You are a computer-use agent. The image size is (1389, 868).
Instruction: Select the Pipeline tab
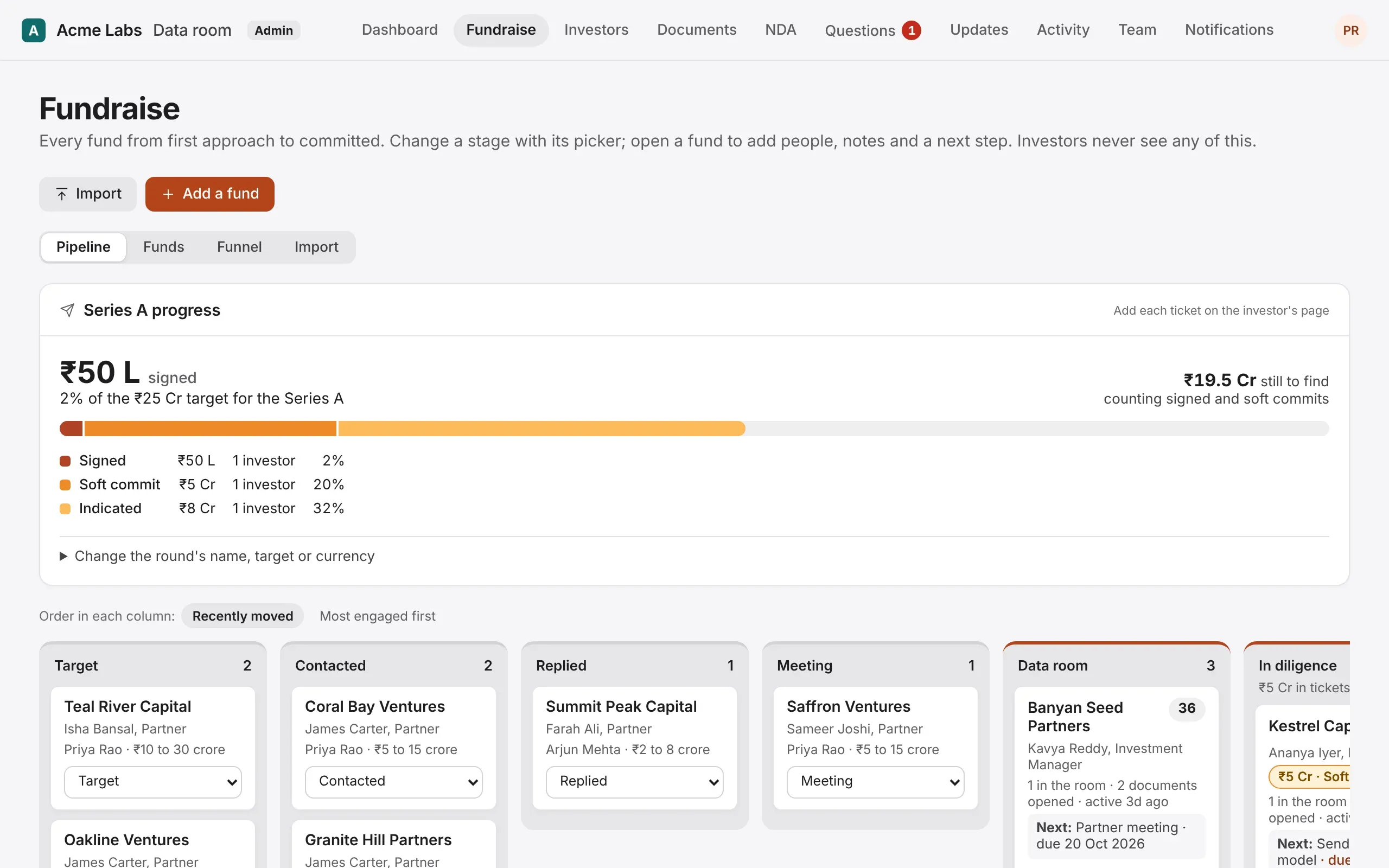[x=83, y=247]
